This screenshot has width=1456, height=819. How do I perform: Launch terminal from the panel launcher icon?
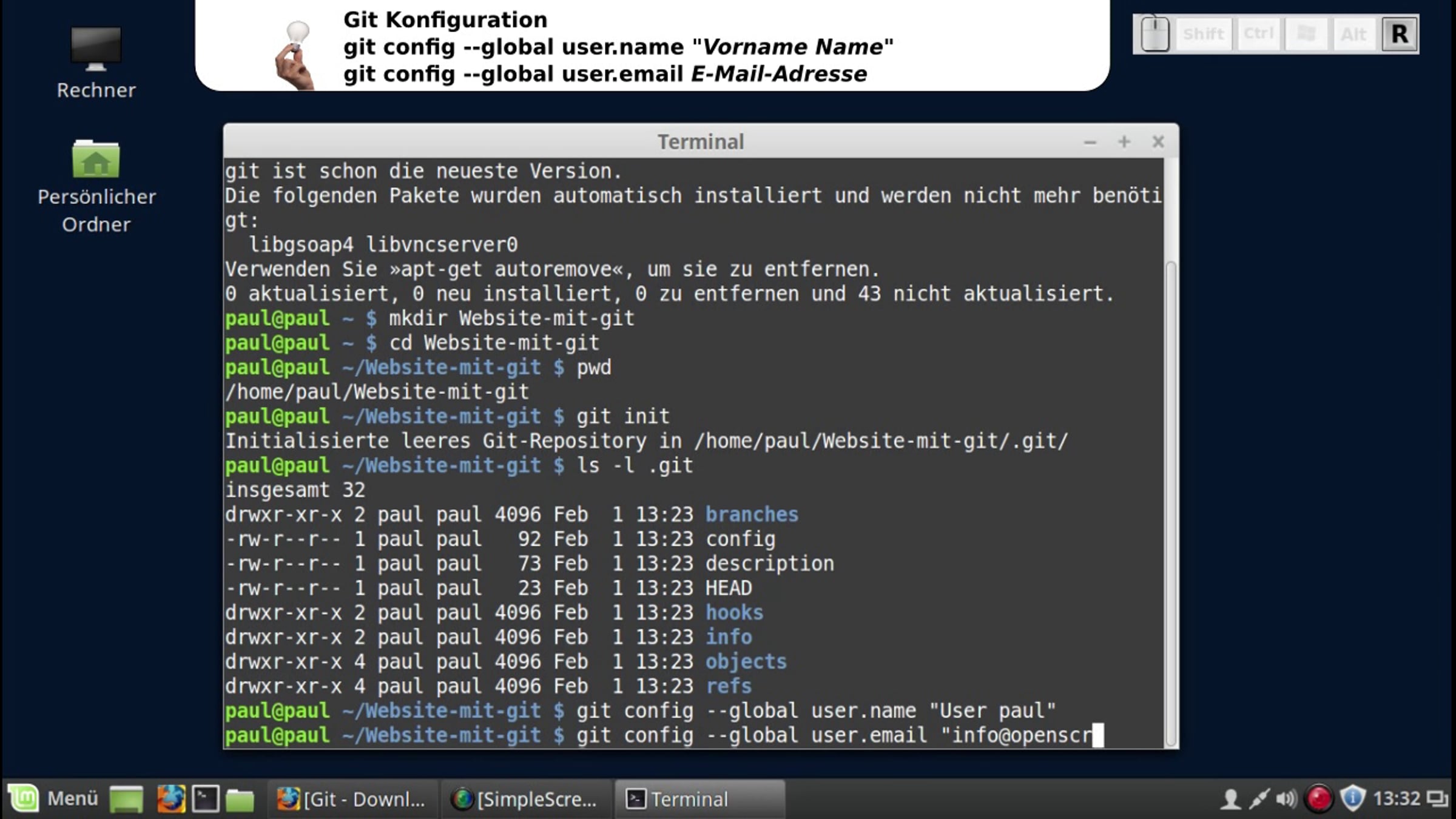[x=205, y=799]
